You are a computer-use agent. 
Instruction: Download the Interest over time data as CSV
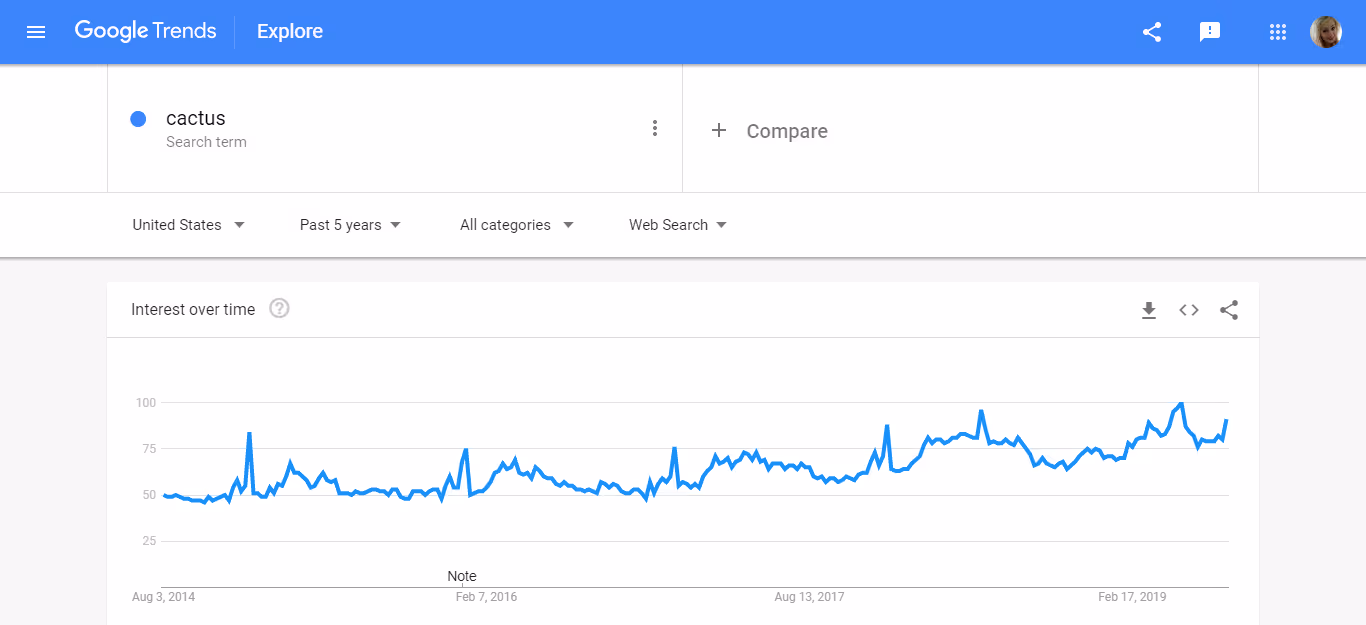pyautogui.click(x=1148, y=310)
